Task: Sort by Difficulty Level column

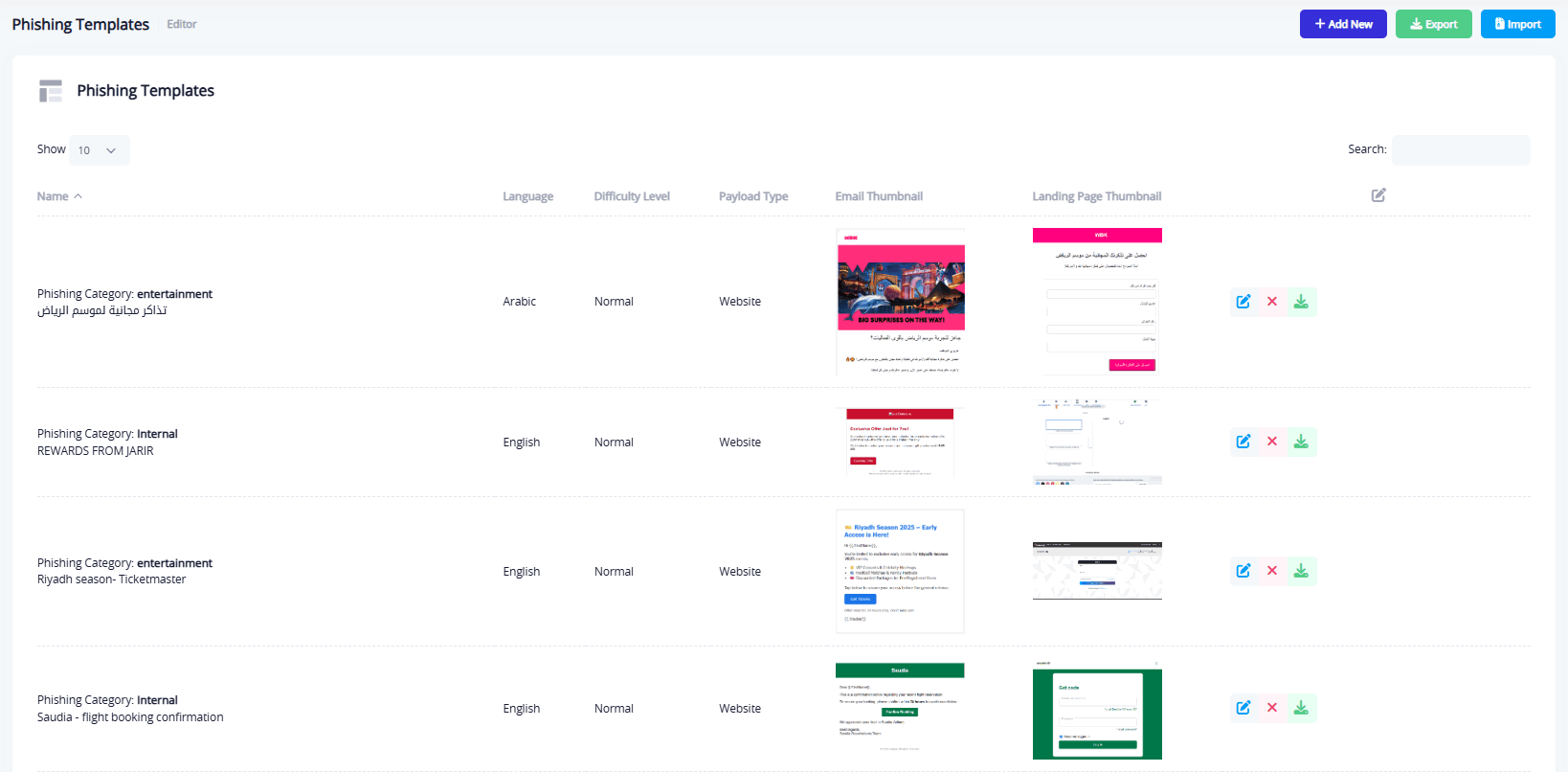Action: tap(631, 196)
